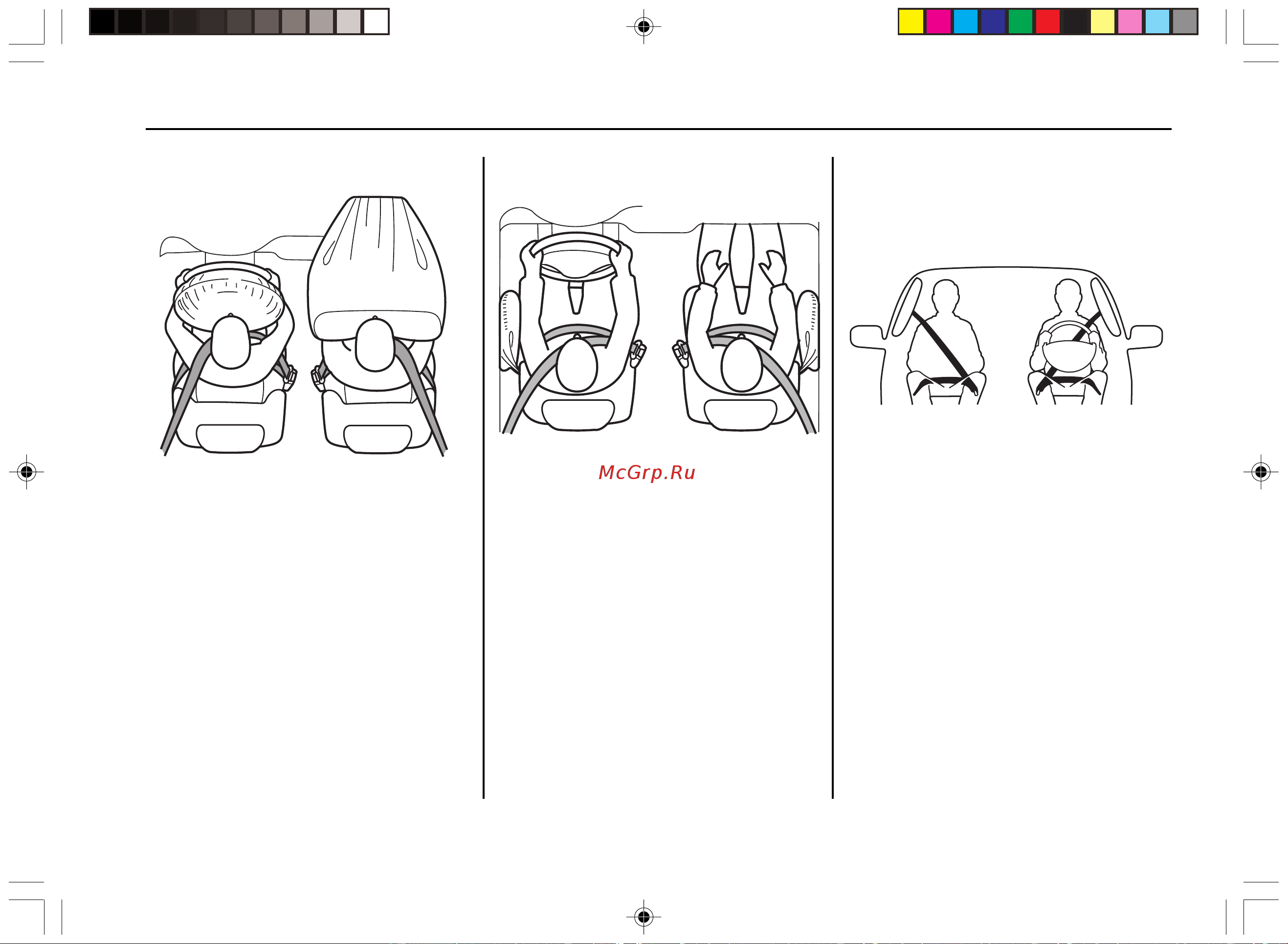Click the pale yellow color swatch
The height and width of the screenshot is (944, 1288).
[x=1103, y=22]
